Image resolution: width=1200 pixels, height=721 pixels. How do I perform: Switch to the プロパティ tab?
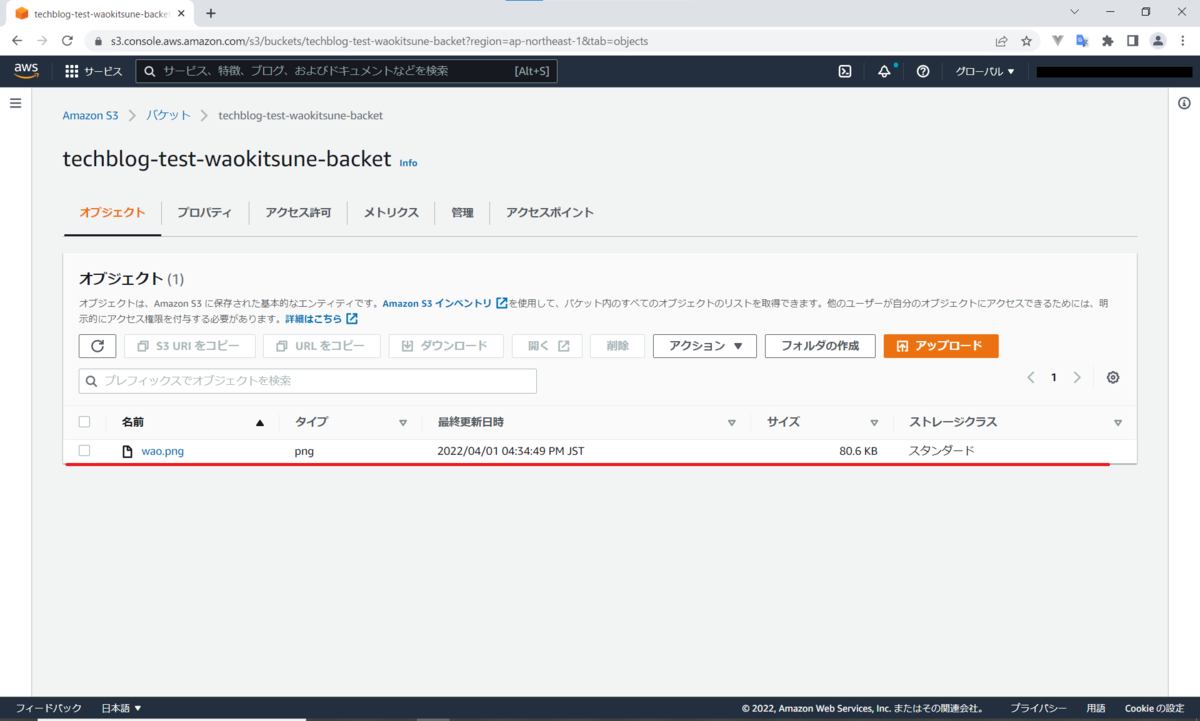204,212
